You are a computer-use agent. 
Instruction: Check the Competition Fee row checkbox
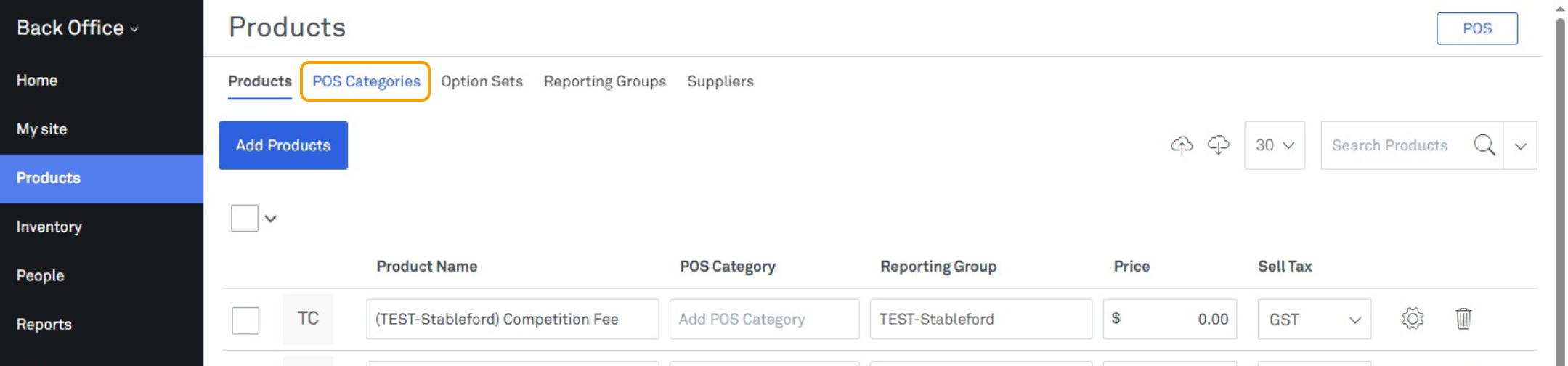(x=245, y=320)
